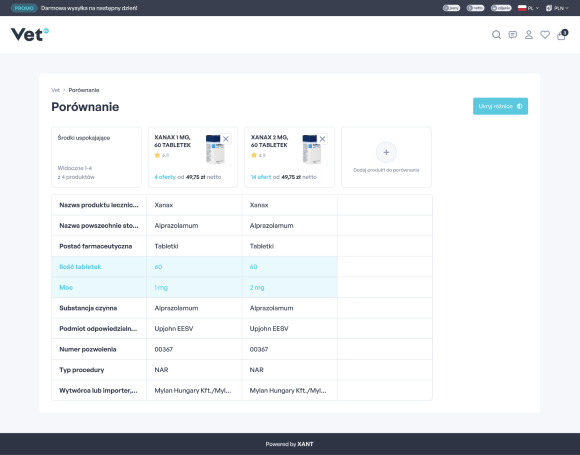580x455 pixels.
Task: Click Wytwórca lub importer row label
Action: pos(98,391)
